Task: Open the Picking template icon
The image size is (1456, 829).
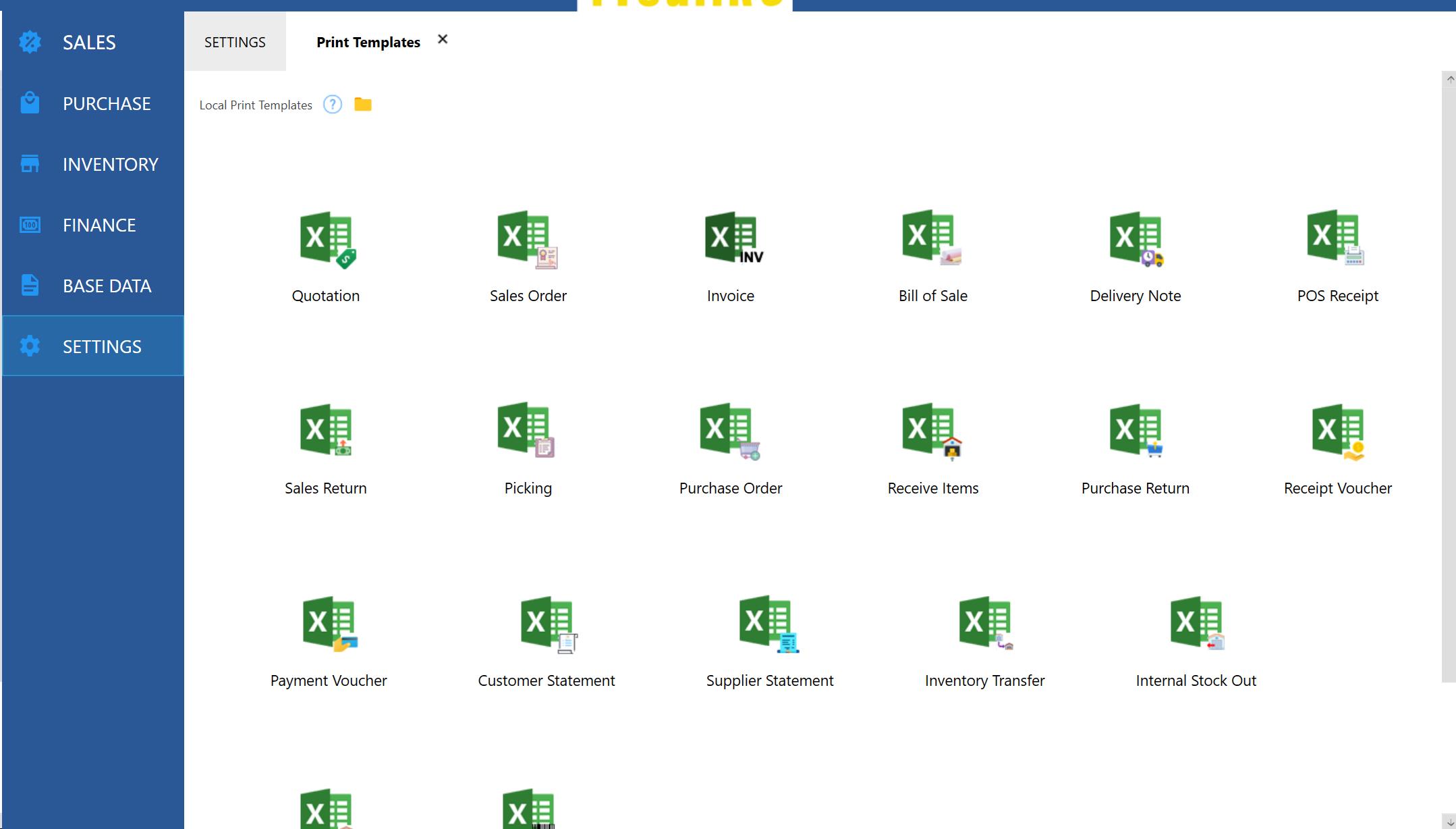Action: click(527, 432)
